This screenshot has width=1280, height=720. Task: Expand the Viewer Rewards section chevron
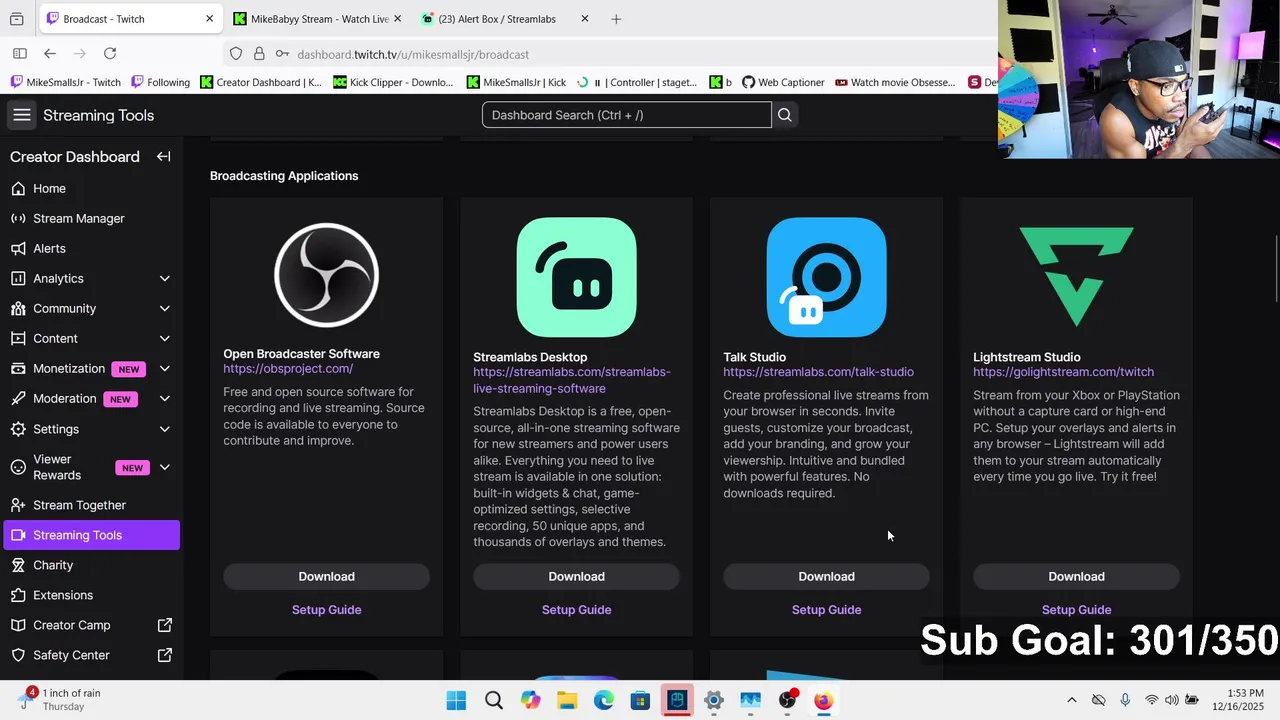(165, 467)
